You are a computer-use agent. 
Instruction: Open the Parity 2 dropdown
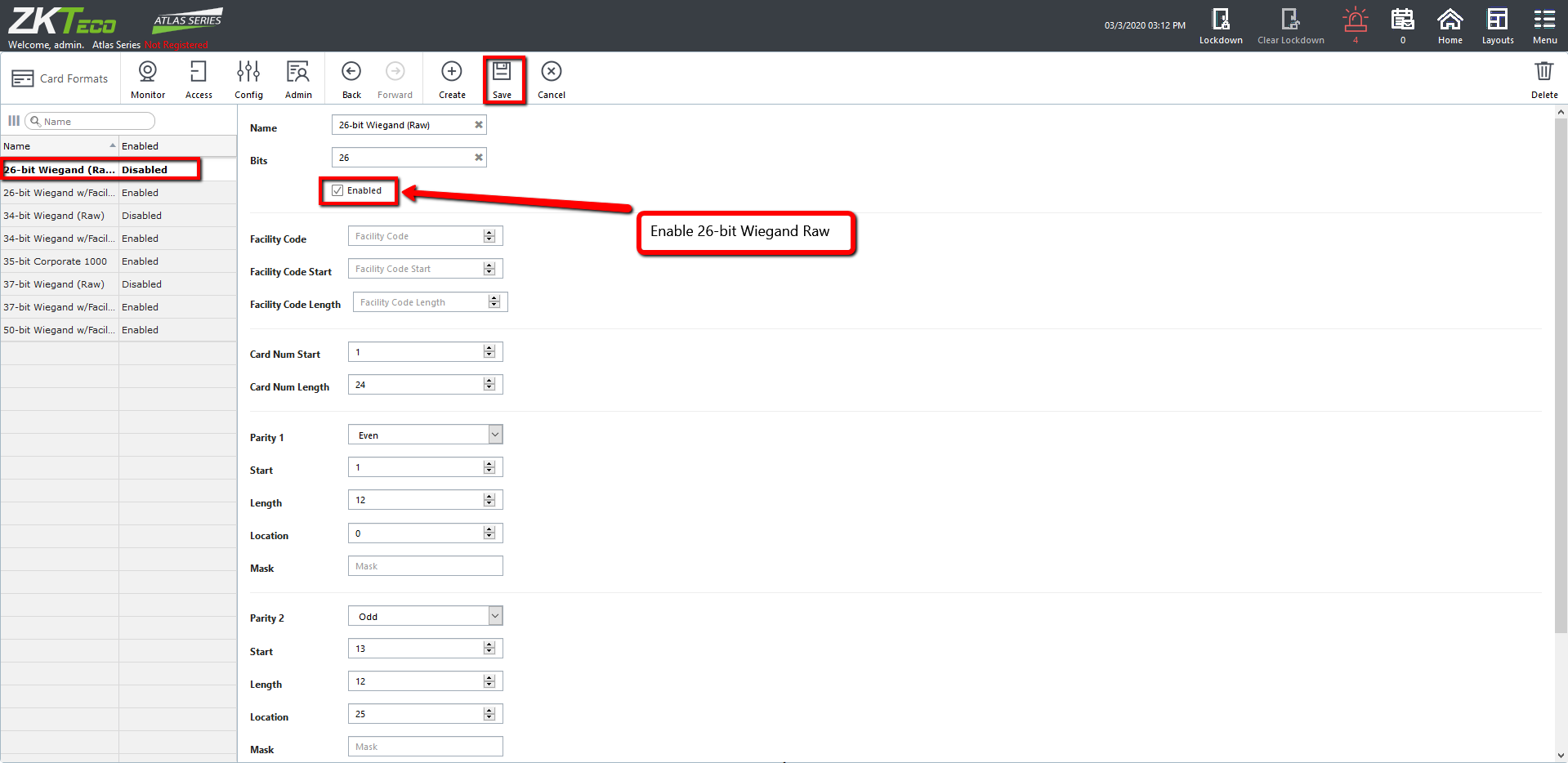(x=495, y=616)
